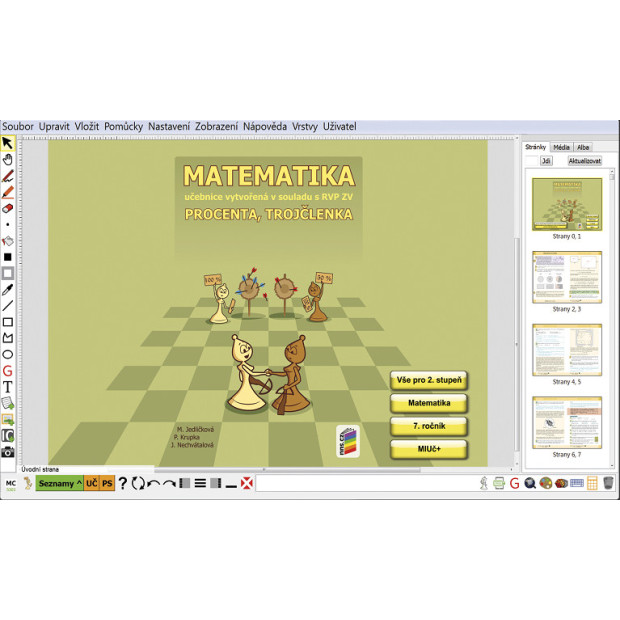The image size is (620, 620).
Task: Open the Strany 4, 5 thumbnail
Action: click(x=567, y=350)
